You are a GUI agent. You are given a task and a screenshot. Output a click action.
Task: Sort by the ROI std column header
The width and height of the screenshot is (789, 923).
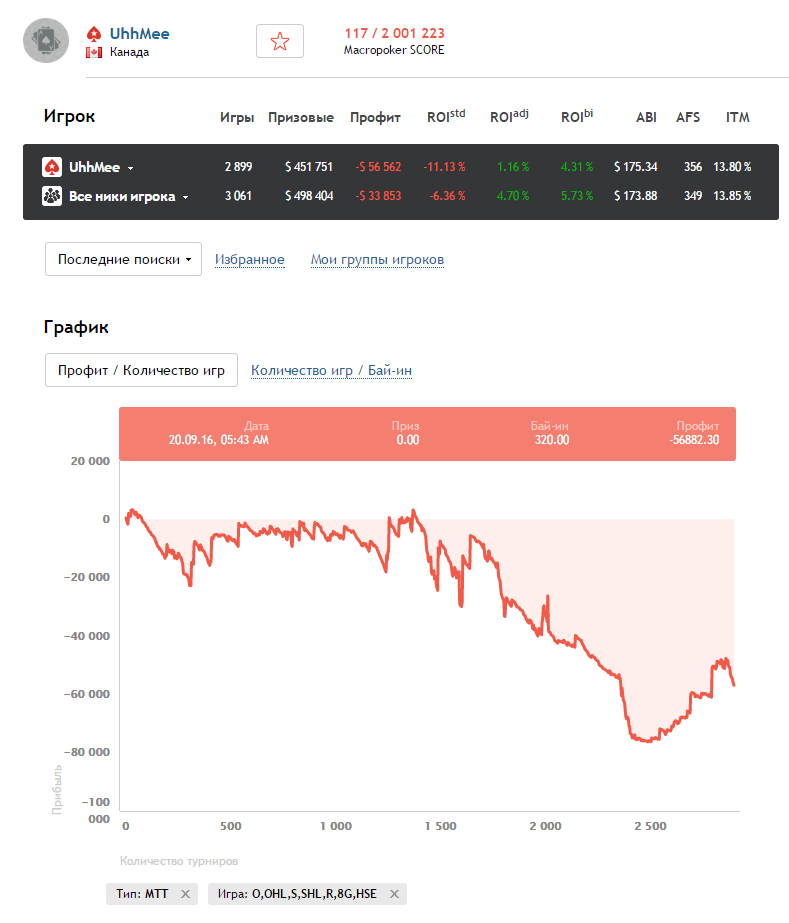pyautogui.click(x=445, y=117)
